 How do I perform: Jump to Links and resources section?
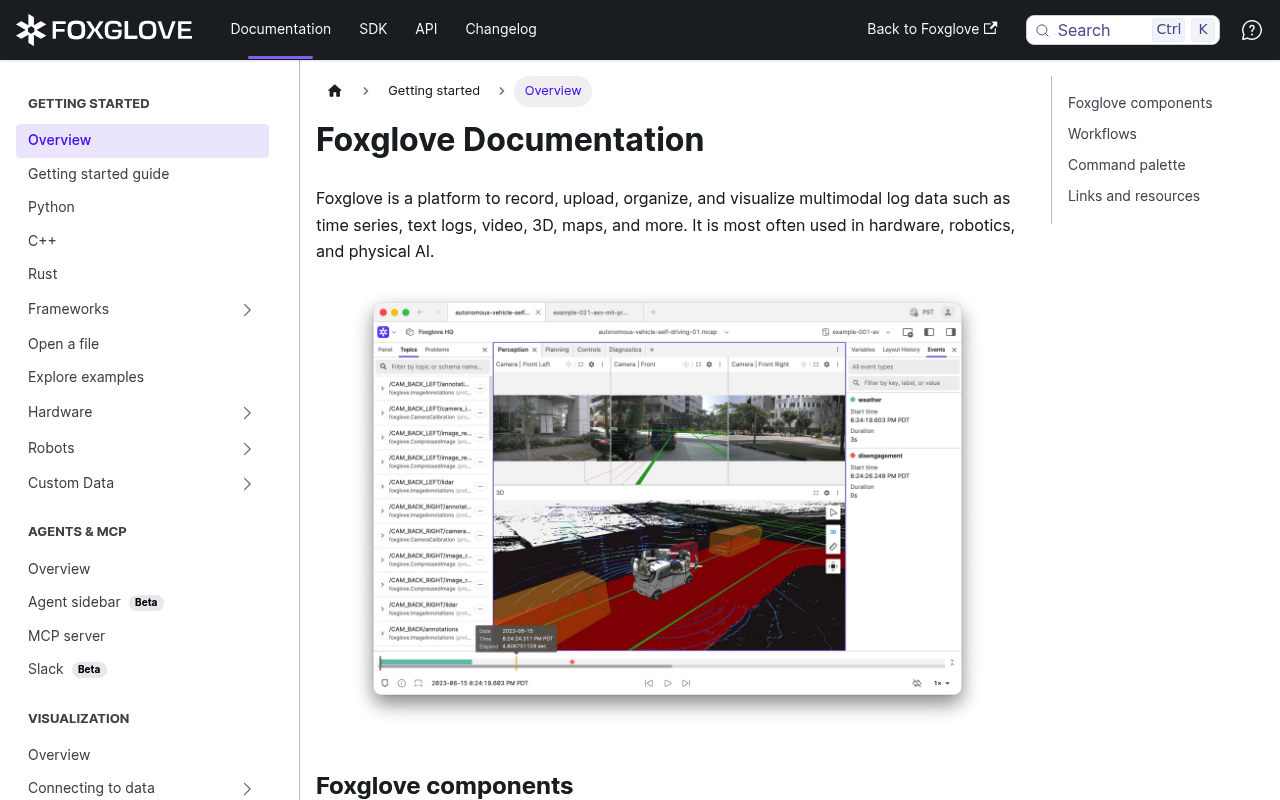[x=1134, y=196]
